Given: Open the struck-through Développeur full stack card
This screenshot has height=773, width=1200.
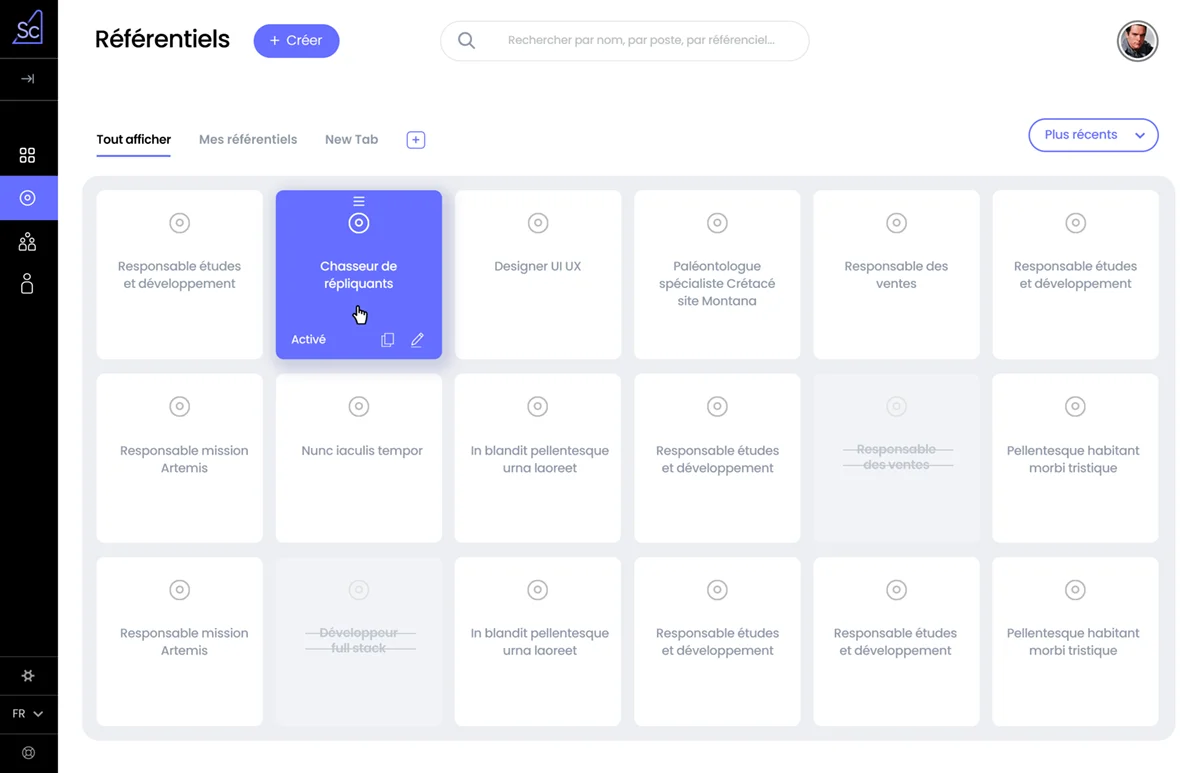Looking at the screenshot, I should point(359,642).
